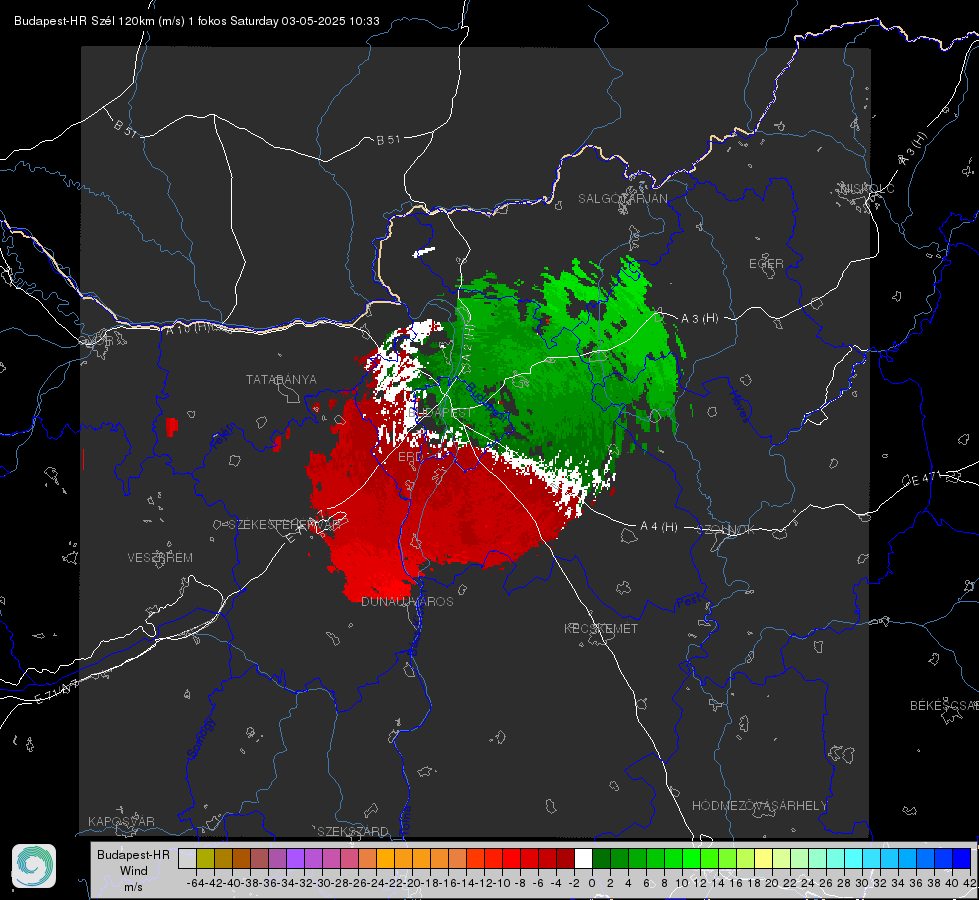Select the SZÉKESFEHÉRVÁR city label
Viewport: 979px width, 900px height.
pyautogui.click(x=284, y=525)
